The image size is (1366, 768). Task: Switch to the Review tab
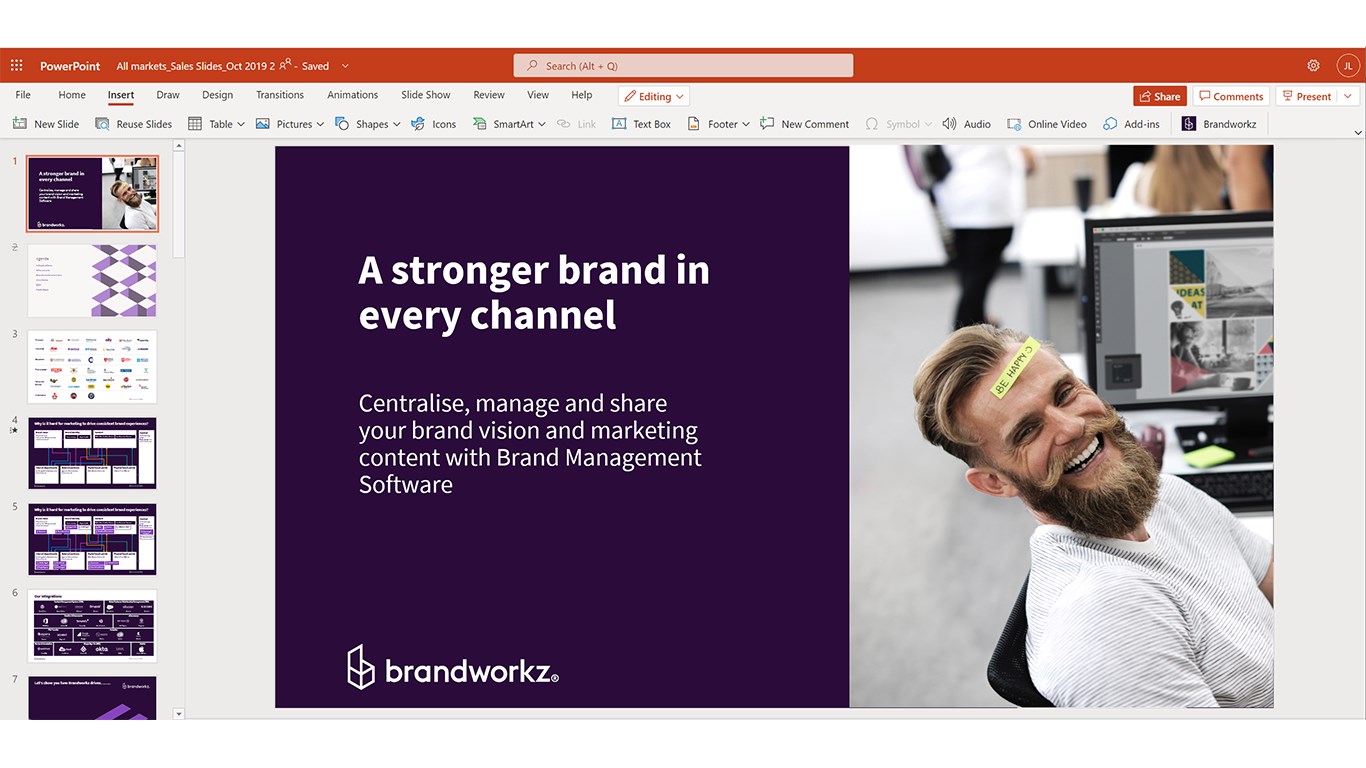(x=489, y=95)
